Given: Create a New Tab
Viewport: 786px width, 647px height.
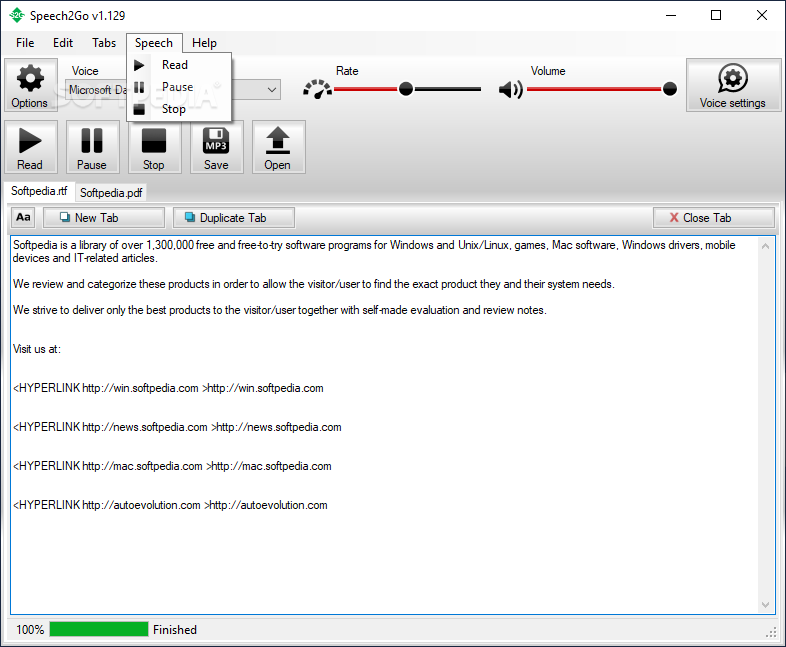Looking at the screenshot, I should [x=104, y=218].
